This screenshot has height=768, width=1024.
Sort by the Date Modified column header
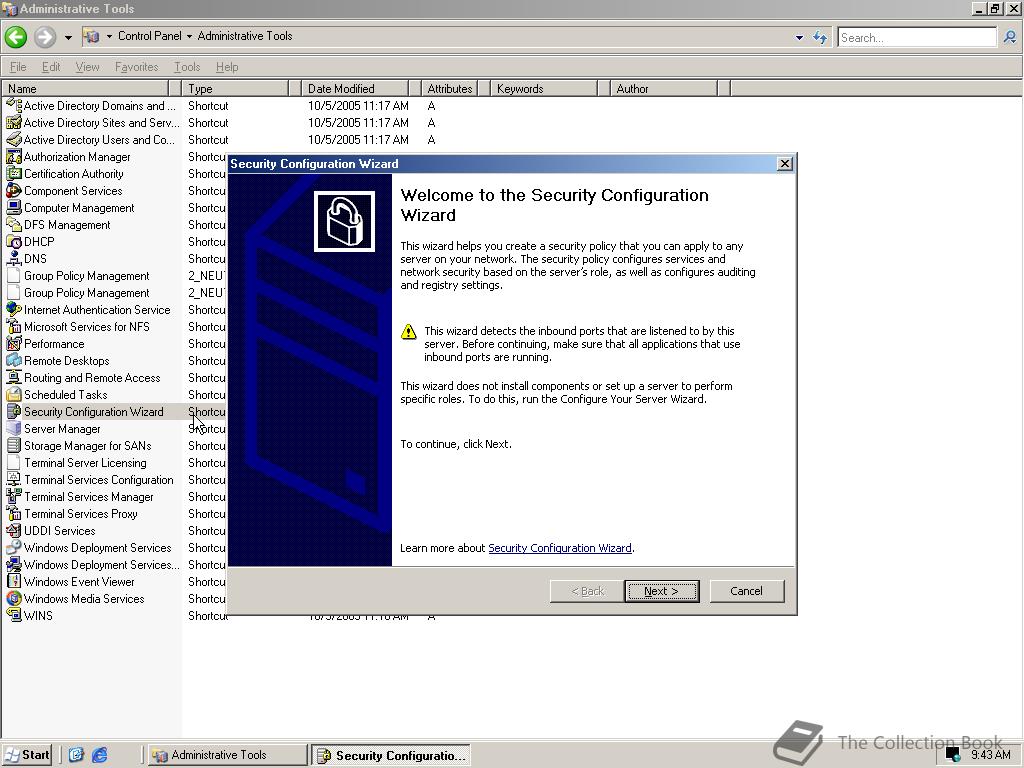355,88
